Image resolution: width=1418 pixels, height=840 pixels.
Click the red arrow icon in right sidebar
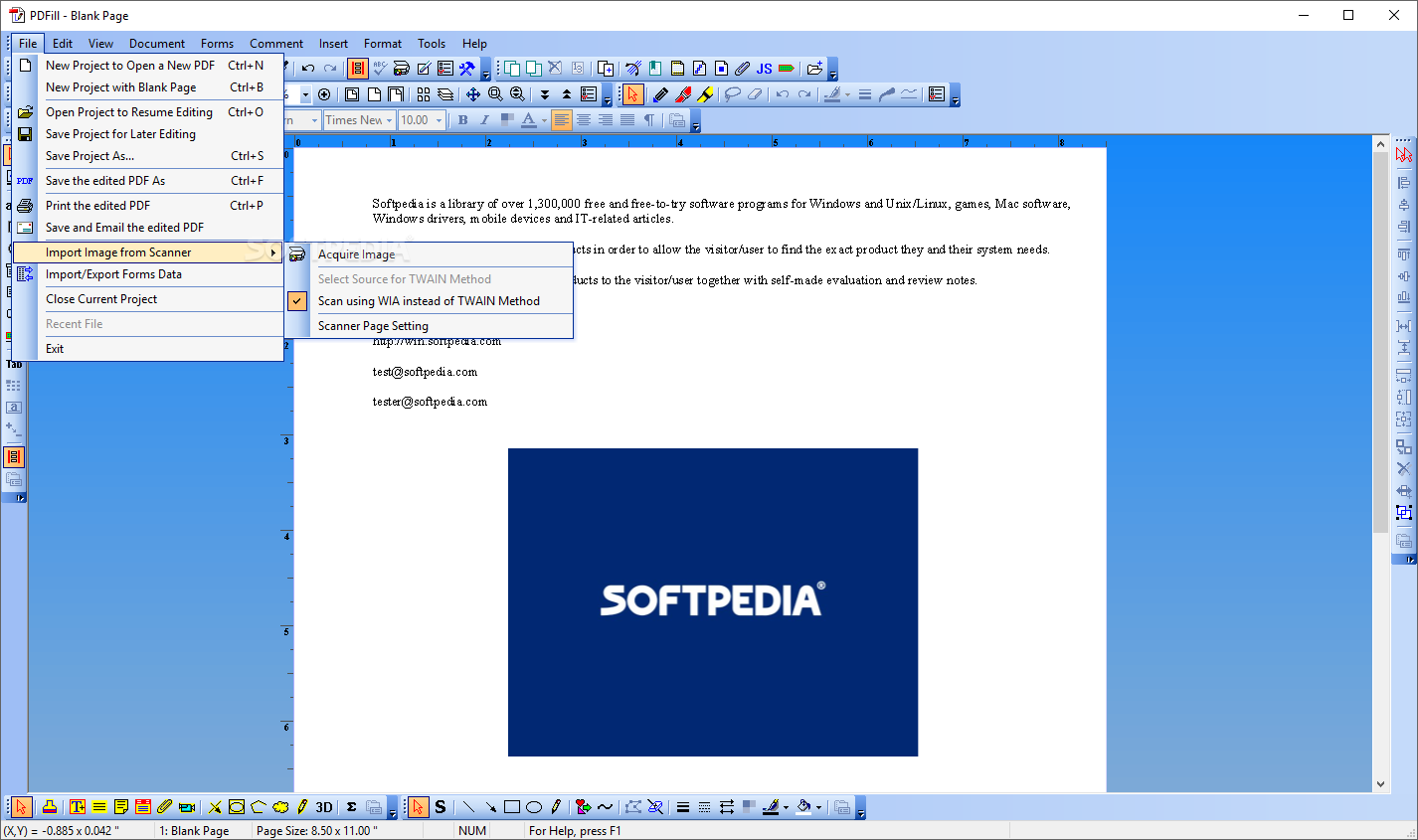point(1403,155)
